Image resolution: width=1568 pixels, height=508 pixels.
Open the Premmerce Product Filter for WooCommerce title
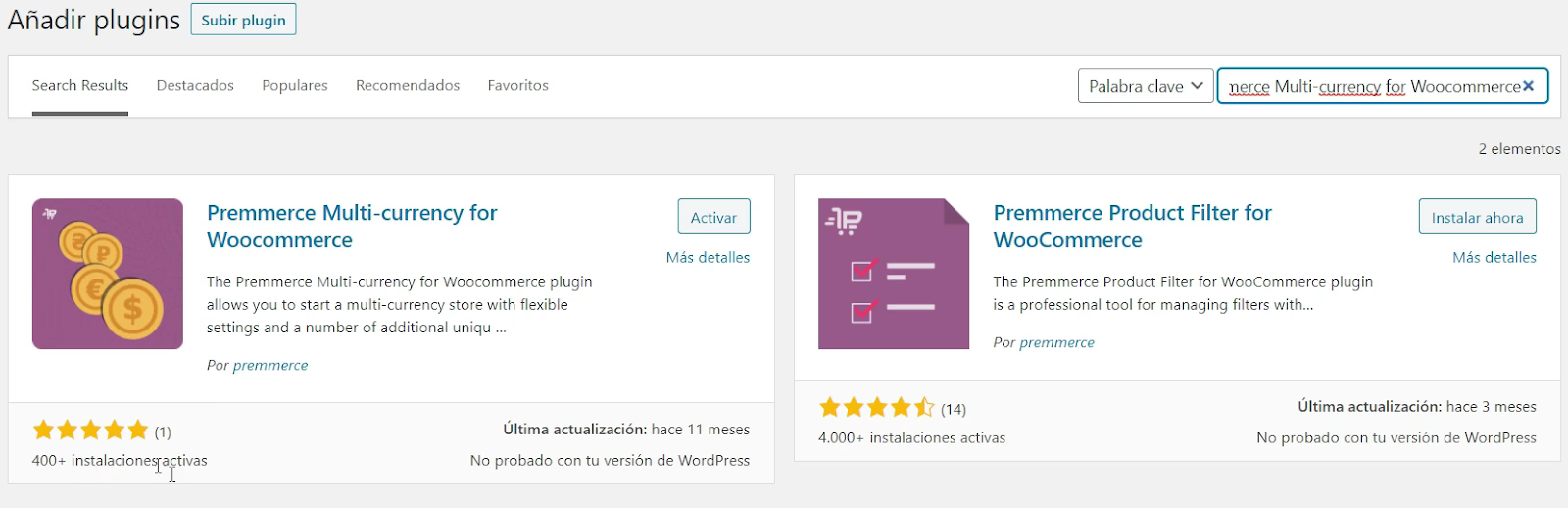point(1132,227)
